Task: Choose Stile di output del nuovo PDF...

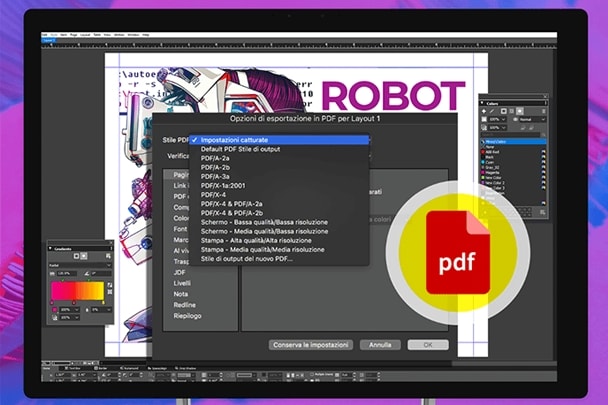Action: (x=280, y=259)
